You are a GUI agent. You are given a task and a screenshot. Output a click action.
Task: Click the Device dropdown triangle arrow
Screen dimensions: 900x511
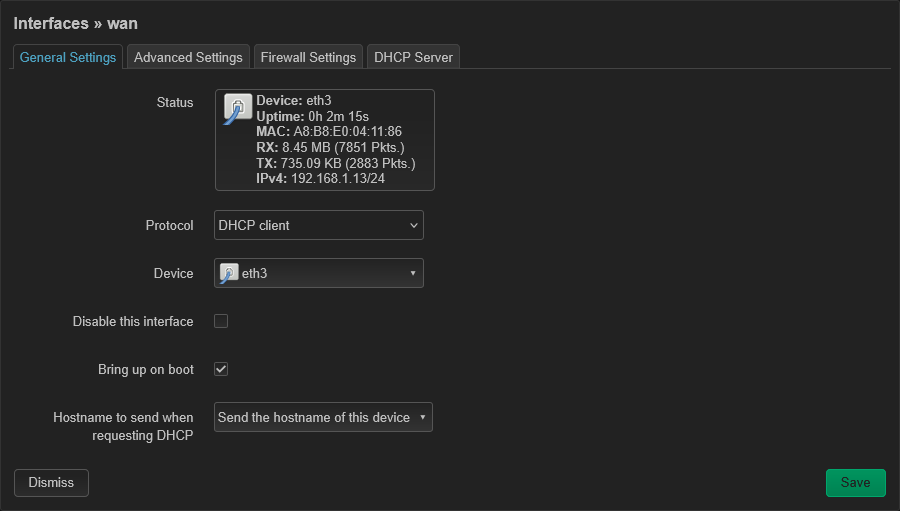click(x=413, y=273)
